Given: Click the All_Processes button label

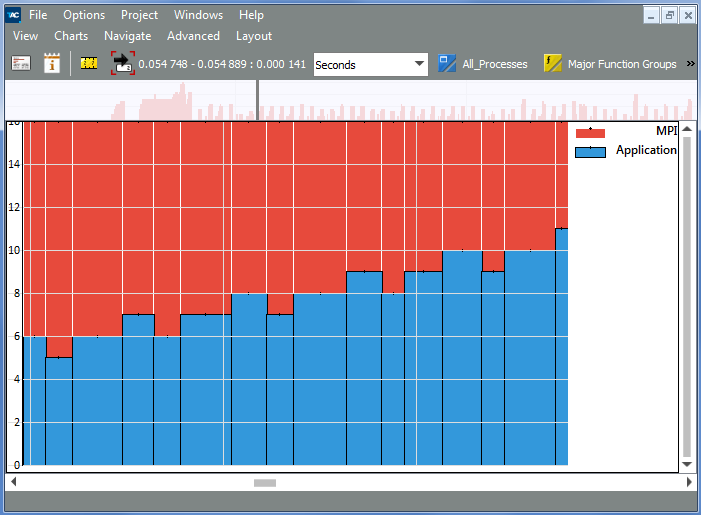Looking at the screenshot, I should click(x=494, y=65).
